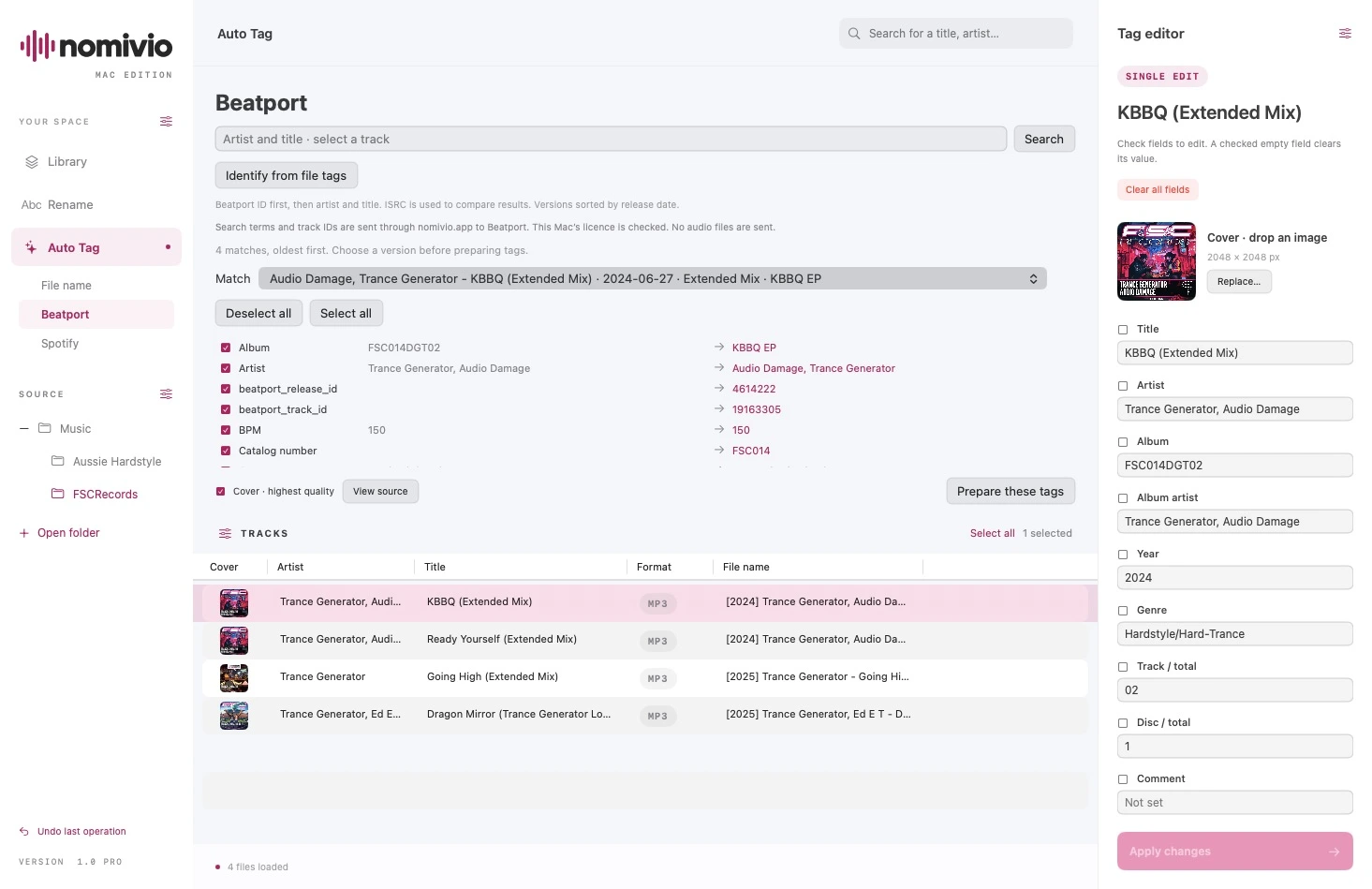Image resolution: width=1372 pixels, height=889 pixels.
Task: Switch to the Rename section
Action: [96, 205]
